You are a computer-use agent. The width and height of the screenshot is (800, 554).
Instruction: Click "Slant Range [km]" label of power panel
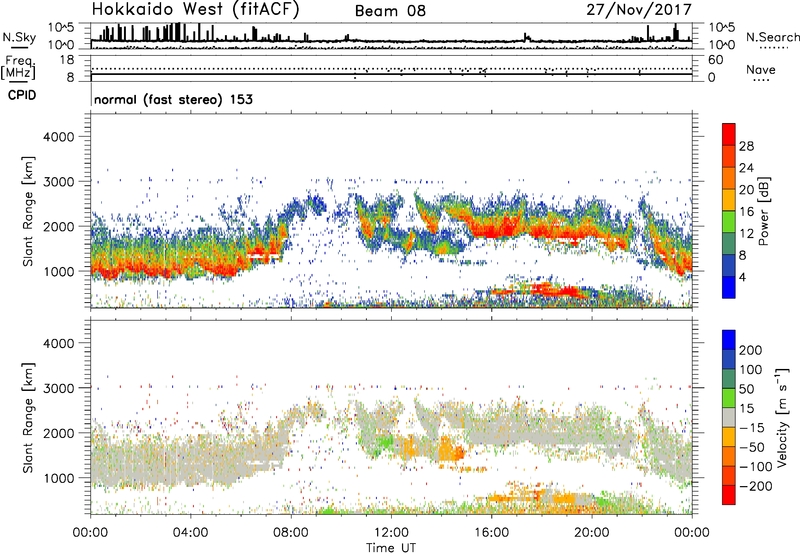(x=28, y=211)
